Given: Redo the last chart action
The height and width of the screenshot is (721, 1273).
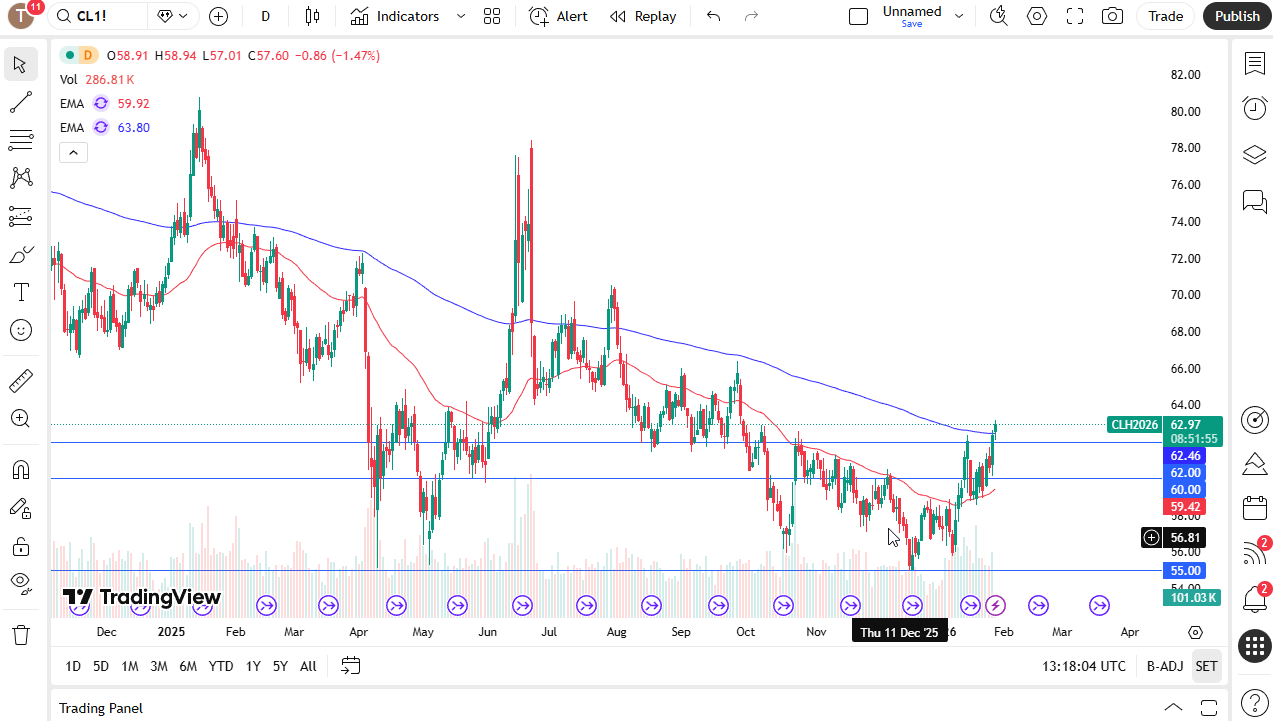Looking at the screenshot, I should point(751,16).
